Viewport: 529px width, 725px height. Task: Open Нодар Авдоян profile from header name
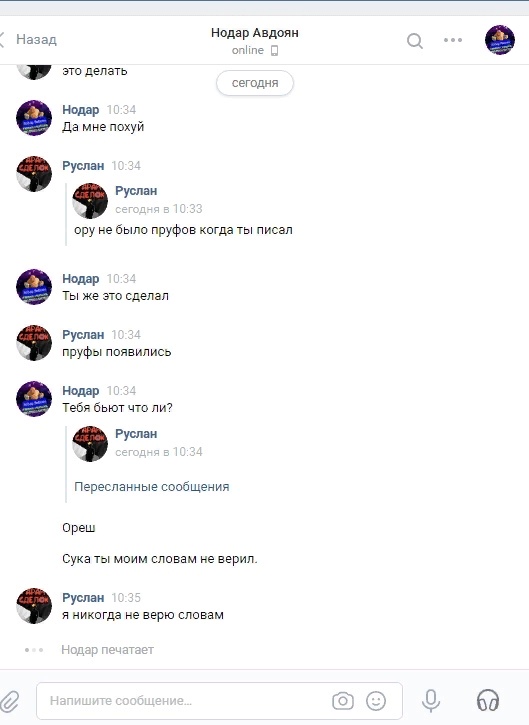click(255, 33)
